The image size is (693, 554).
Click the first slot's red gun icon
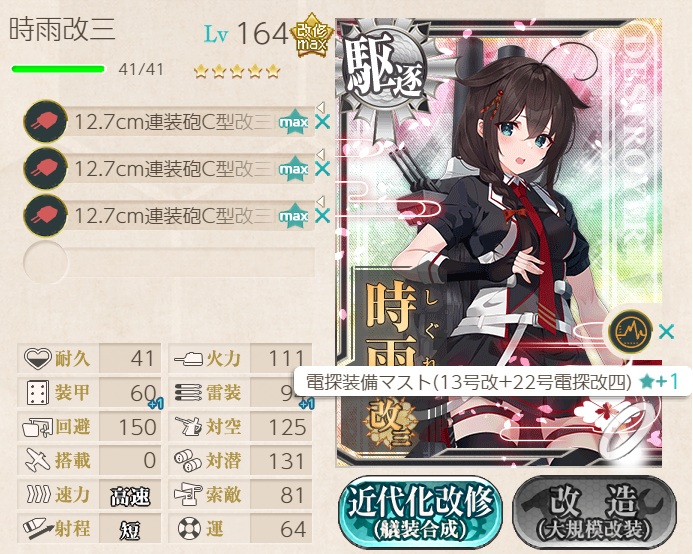(x=45, y=121)
